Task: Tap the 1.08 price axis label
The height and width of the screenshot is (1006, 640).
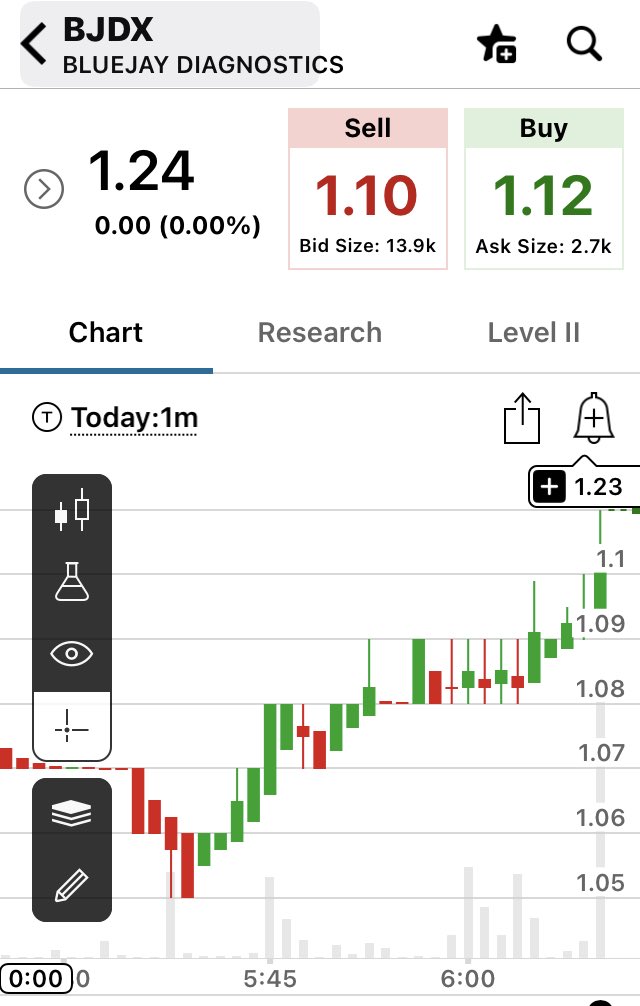Action: (x=600, y=688)
